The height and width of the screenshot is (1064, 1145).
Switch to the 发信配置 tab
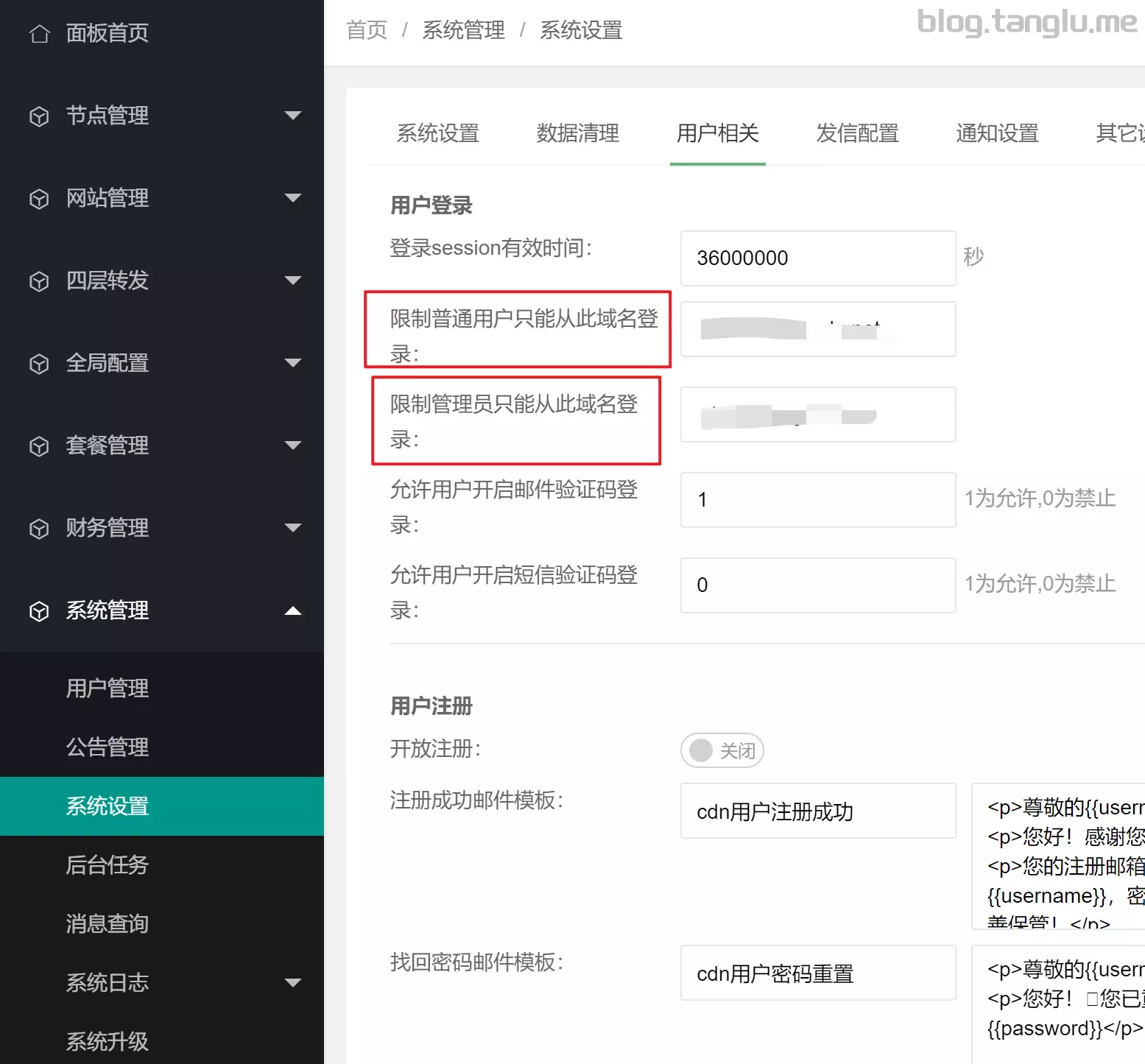pos(857,133)
